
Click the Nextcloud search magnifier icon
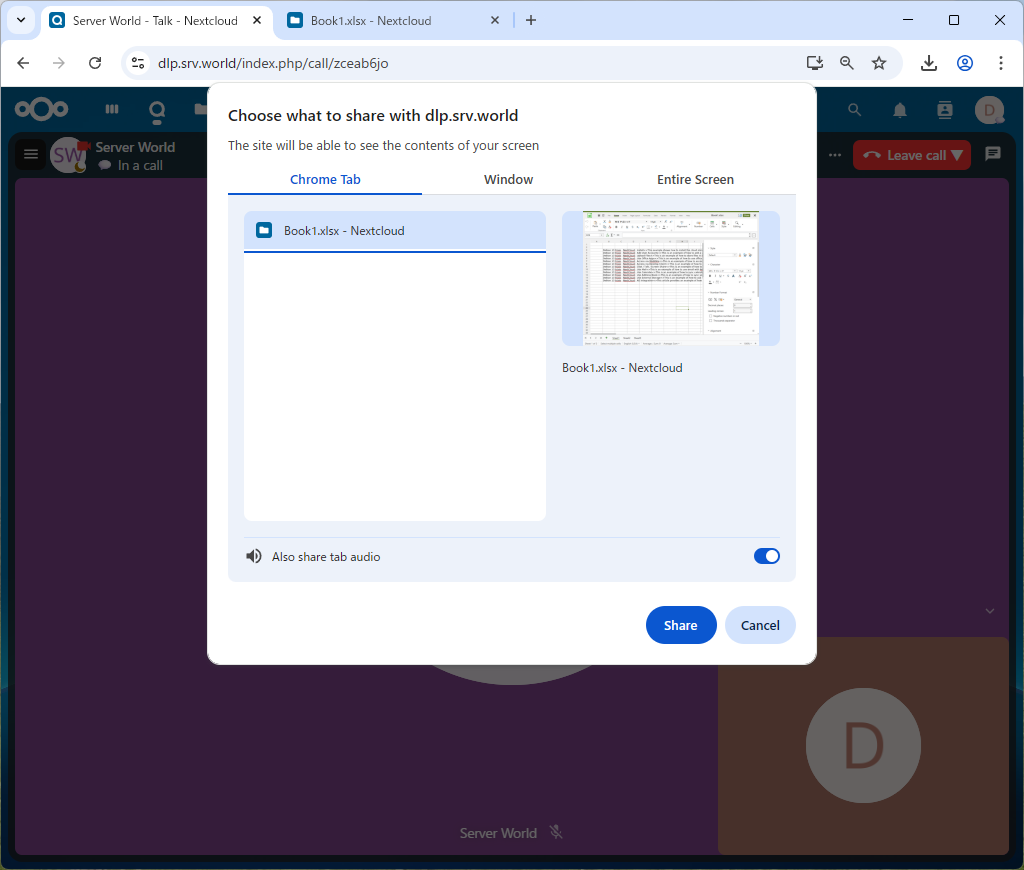click(x=854, y=110)
